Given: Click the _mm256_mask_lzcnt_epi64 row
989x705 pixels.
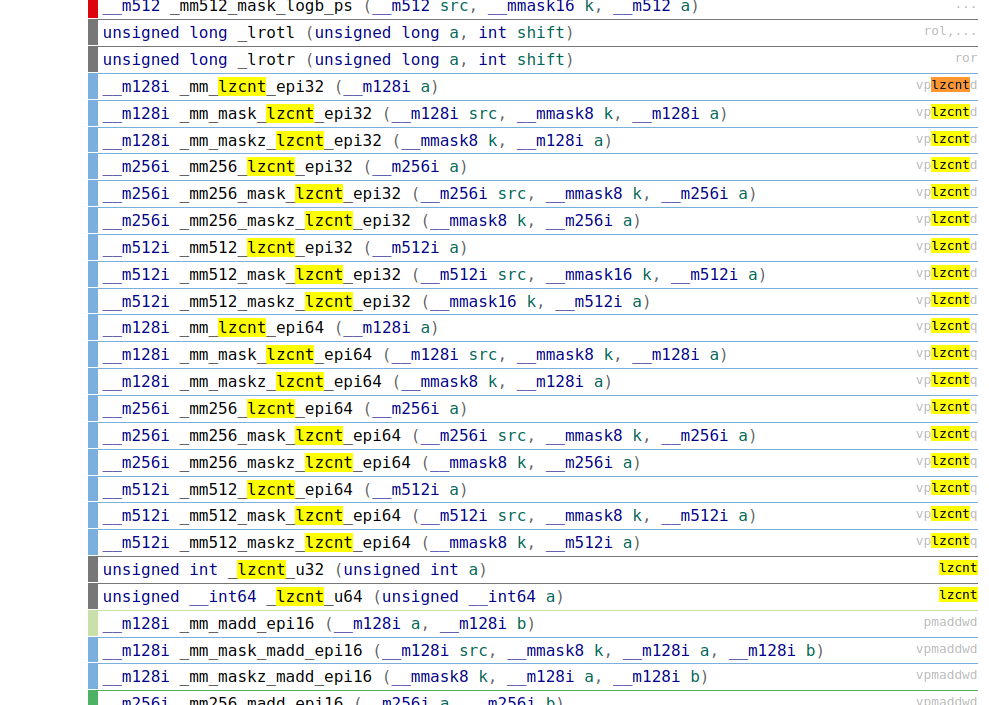Looking at the screenshot, I should pyautogui.click(x=533, y=436).
